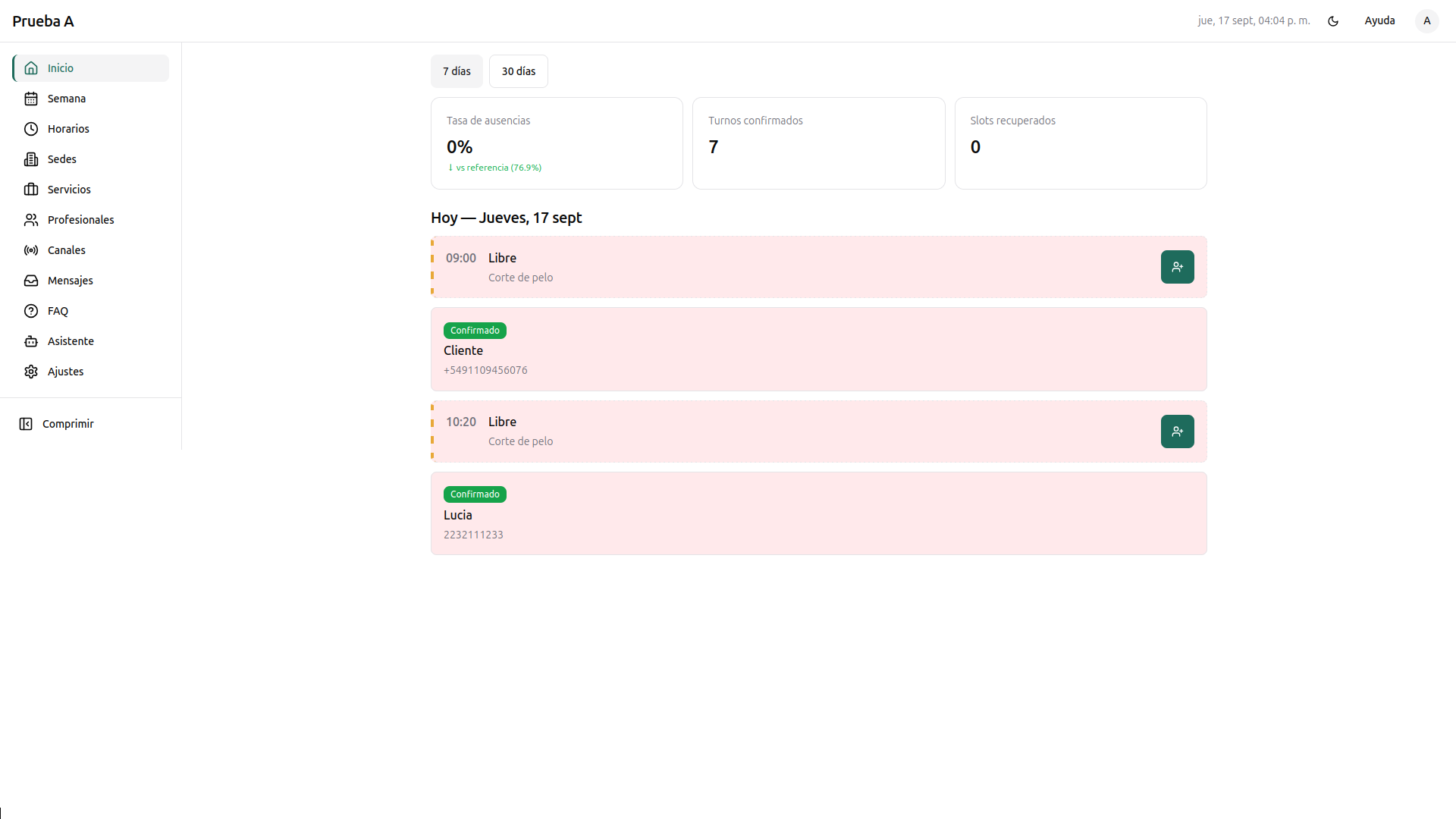Go to Profesionales in the sidebar
This screenshot has width=1456, height=819.
(91, 220)
